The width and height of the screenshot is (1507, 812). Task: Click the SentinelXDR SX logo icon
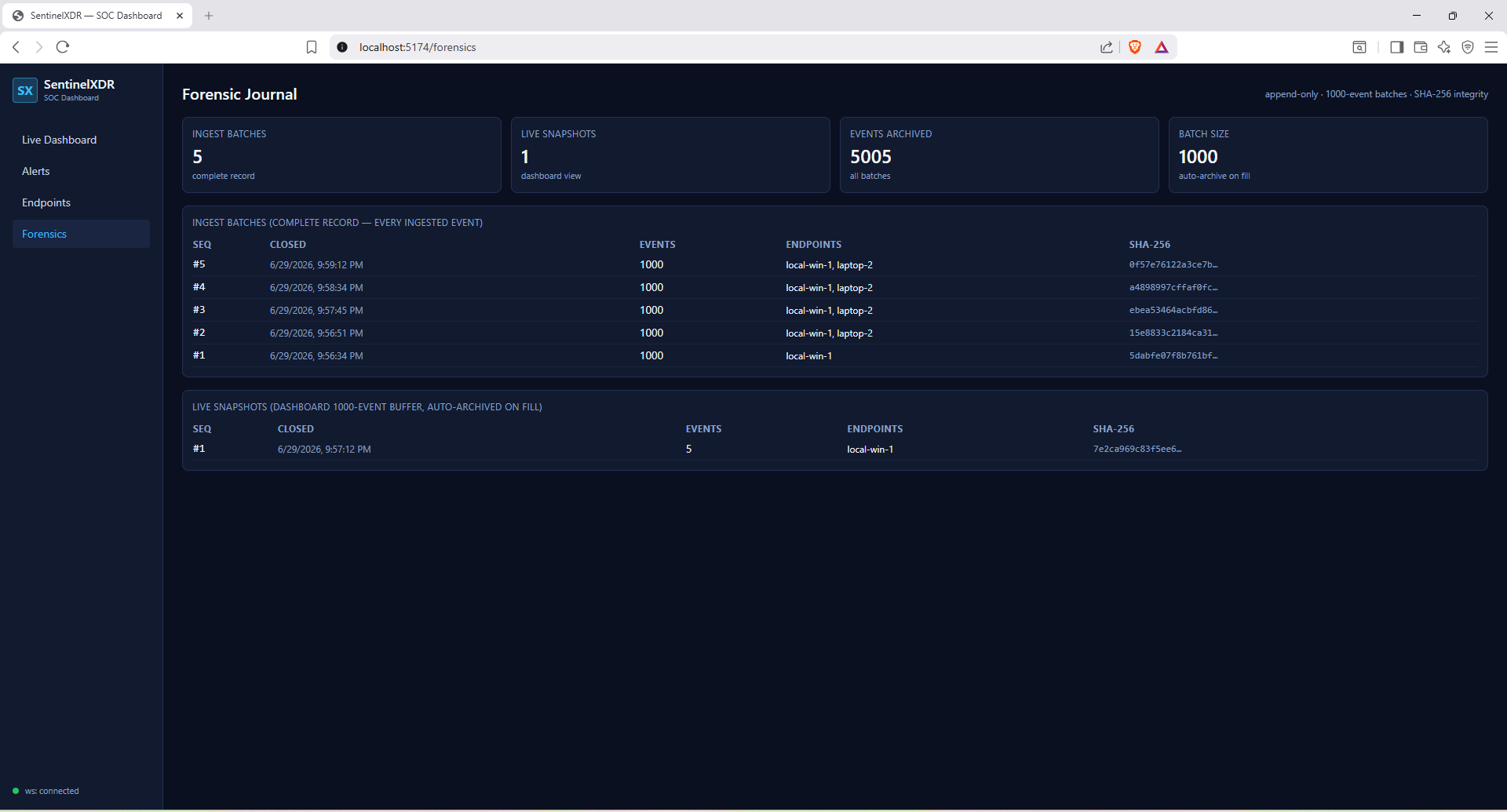[25, 90]
